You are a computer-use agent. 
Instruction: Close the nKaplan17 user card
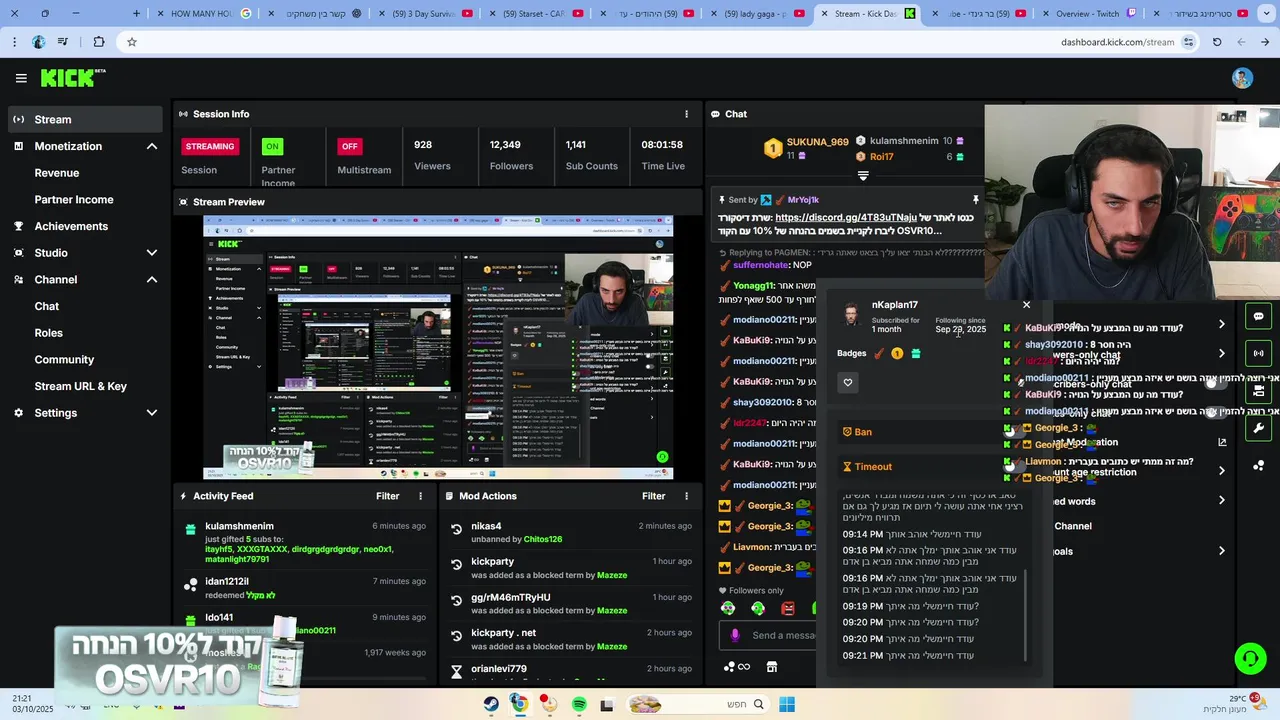tap(1026, 305)
